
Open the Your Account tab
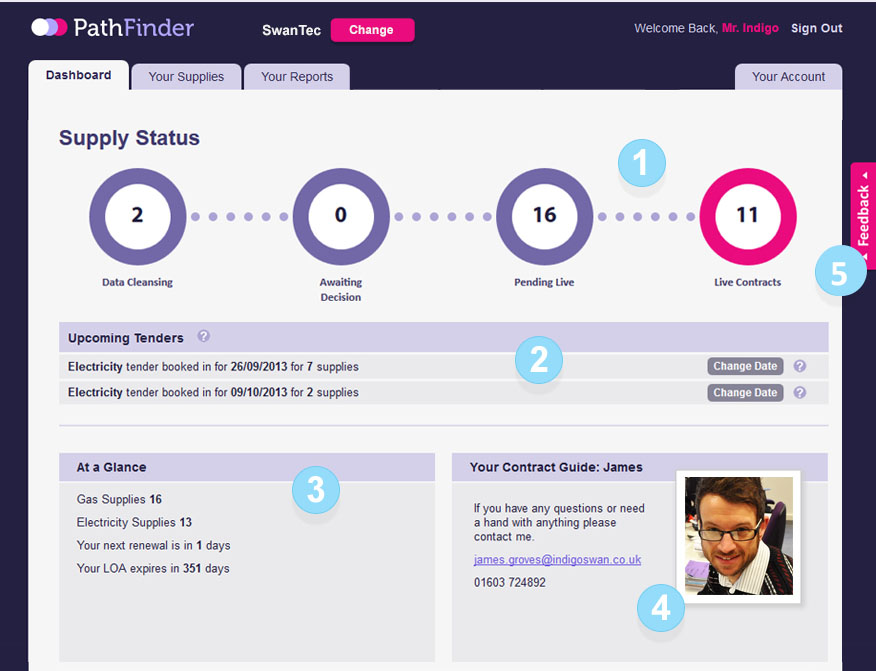pos(788,77)
